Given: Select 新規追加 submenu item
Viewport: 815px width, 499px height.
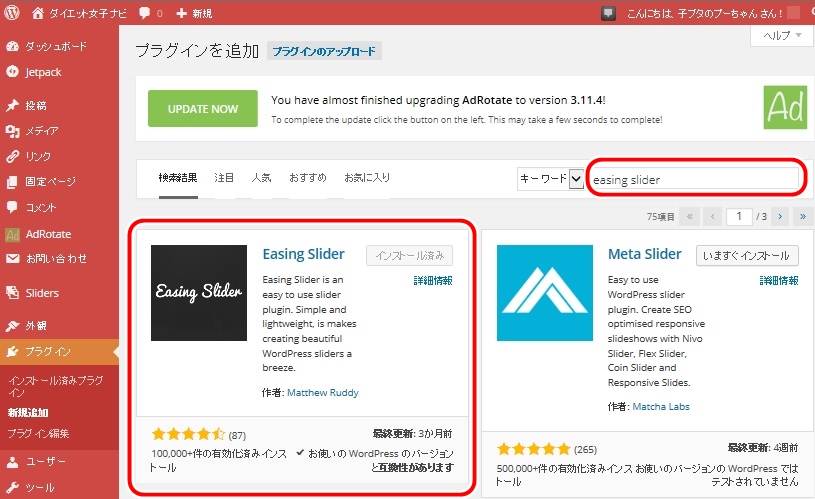Looking at the screenshot, I should tap(28, 413).
